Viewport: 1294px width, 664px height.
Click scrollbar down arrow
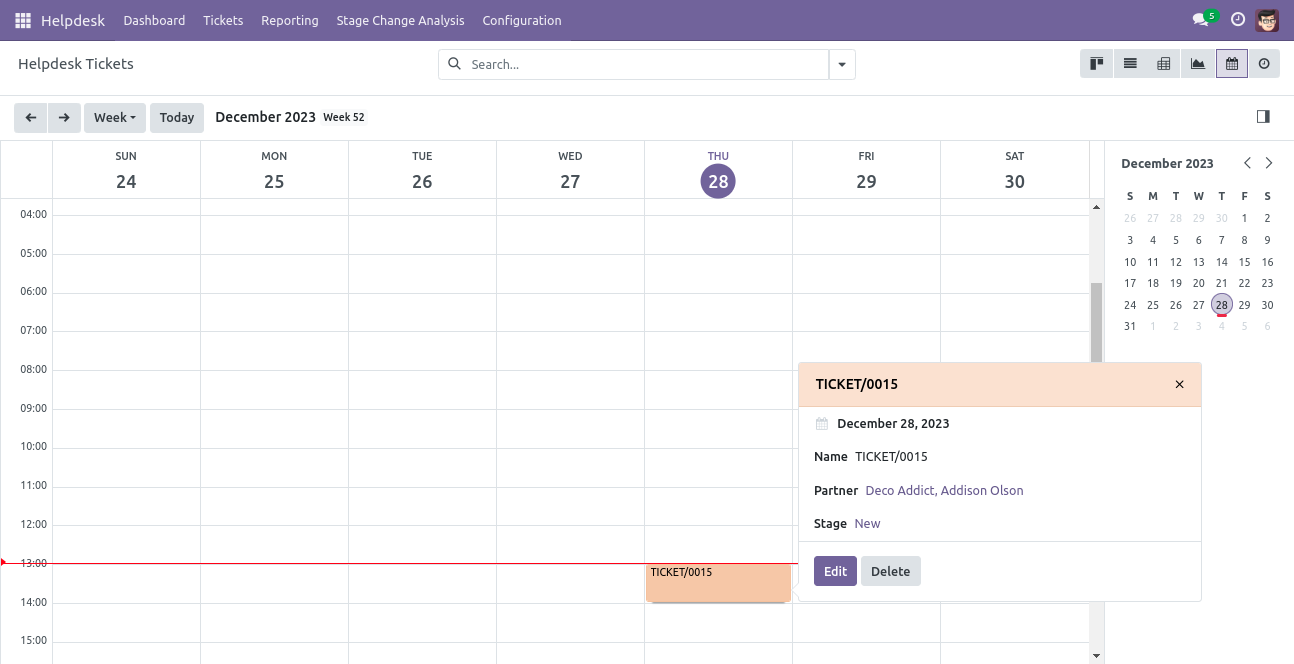[x=1096, y=656]
